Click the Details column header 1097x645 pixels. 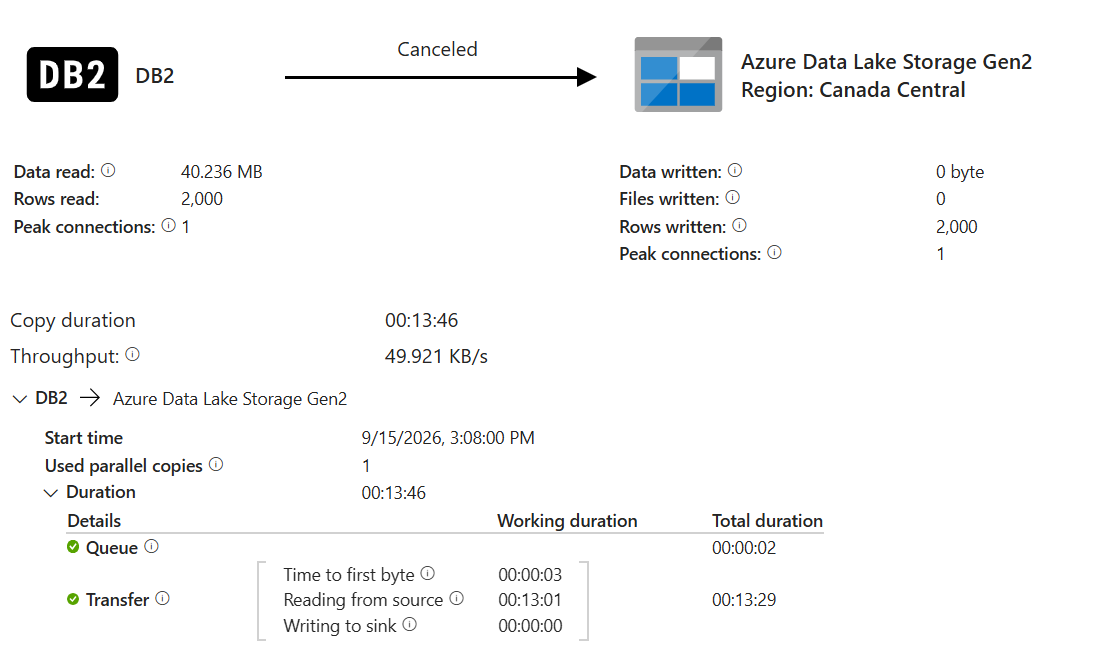94,521
